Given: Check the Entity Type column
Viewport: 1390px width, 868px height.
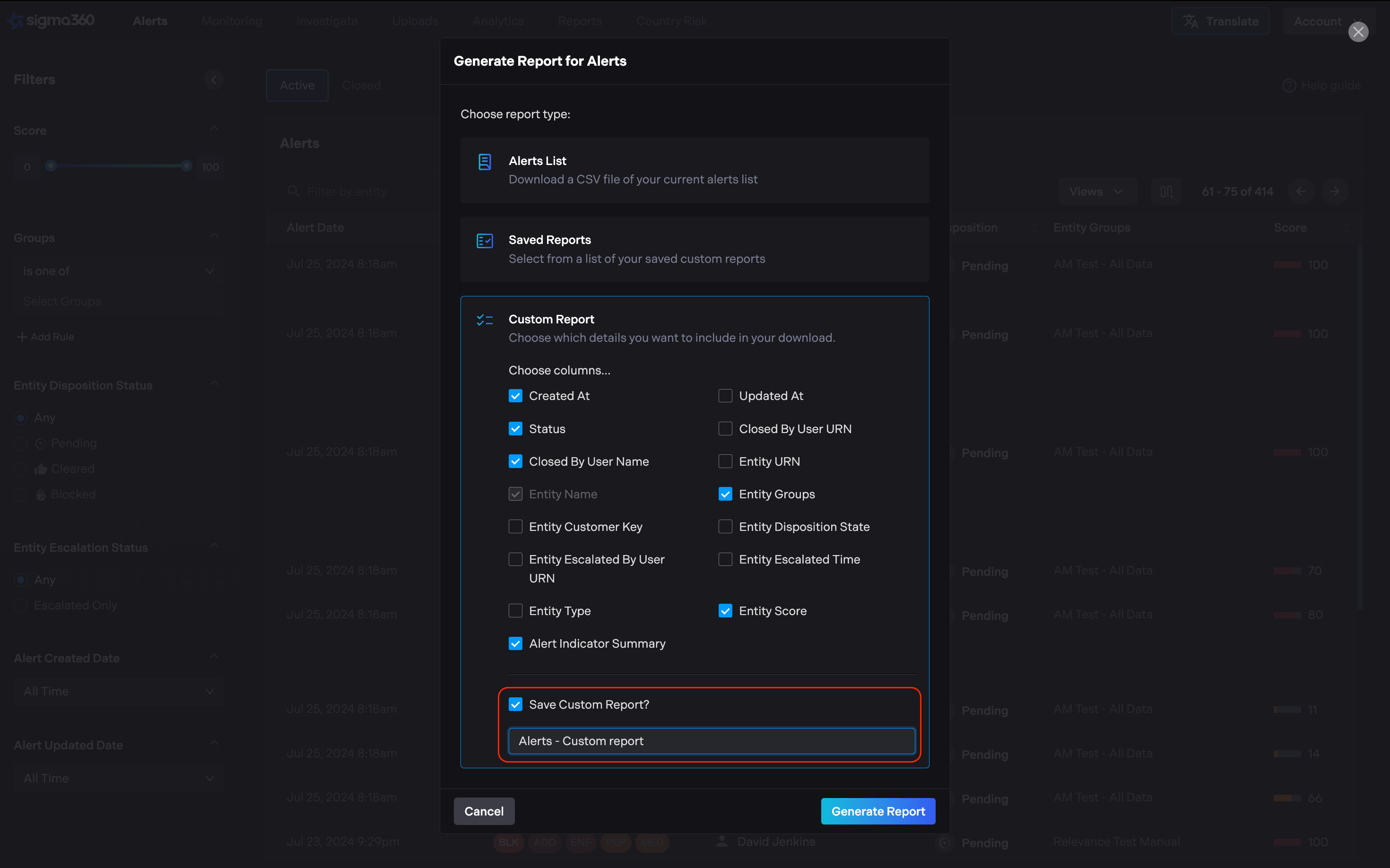Looking at the screenshot, I should 516,611.
